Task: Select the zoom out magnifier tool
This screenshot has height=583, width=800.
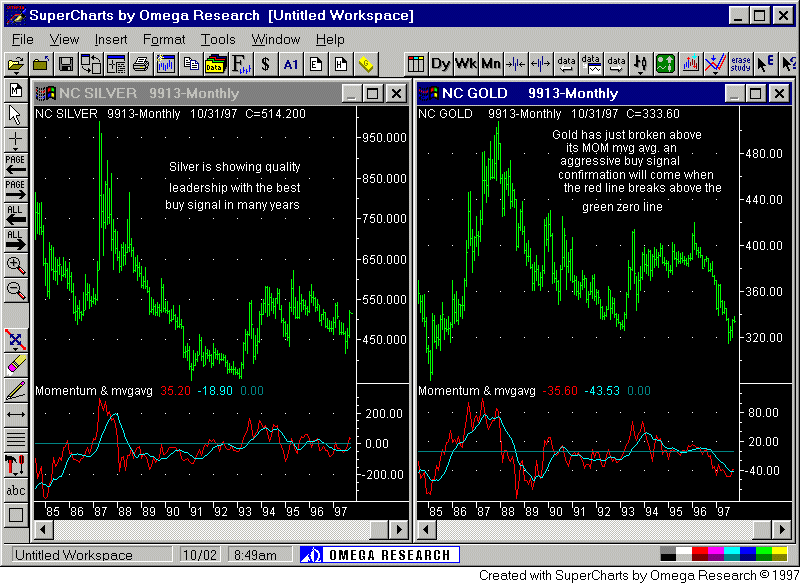Action: (16, 290)
